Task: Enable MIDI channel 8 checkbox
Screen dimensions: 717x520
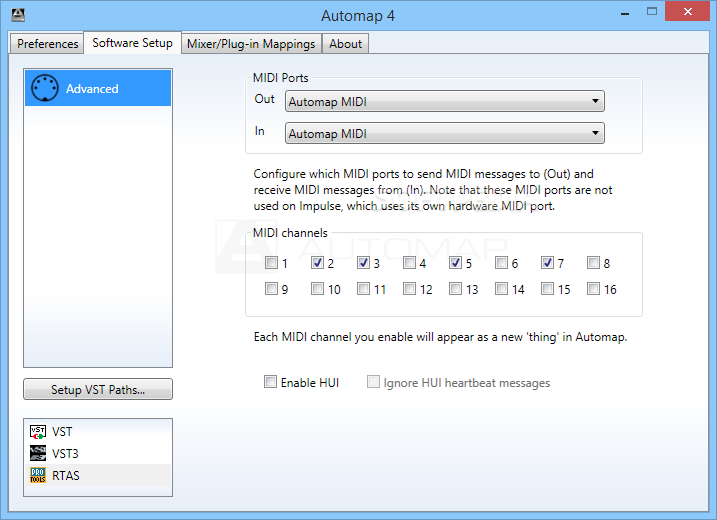Action: point(594,263)
